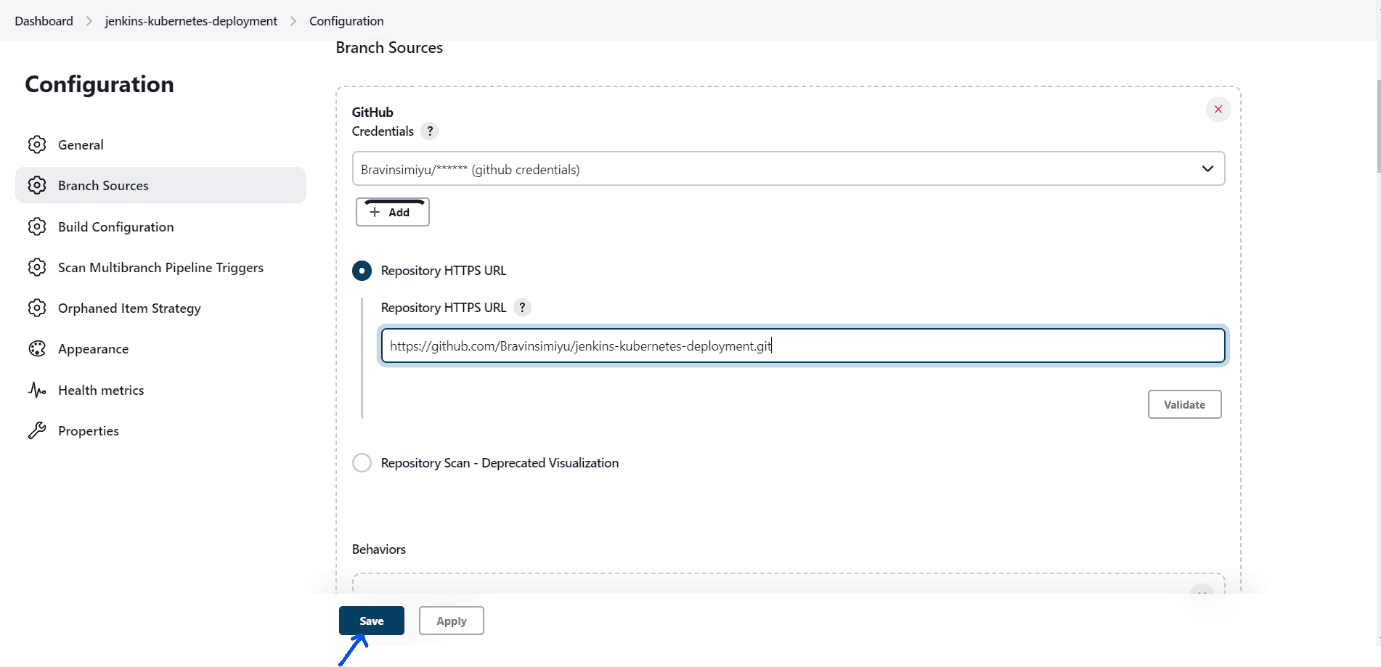Open the Credentials dropdown
1381x667 pixels.
[x=788, y=169]
